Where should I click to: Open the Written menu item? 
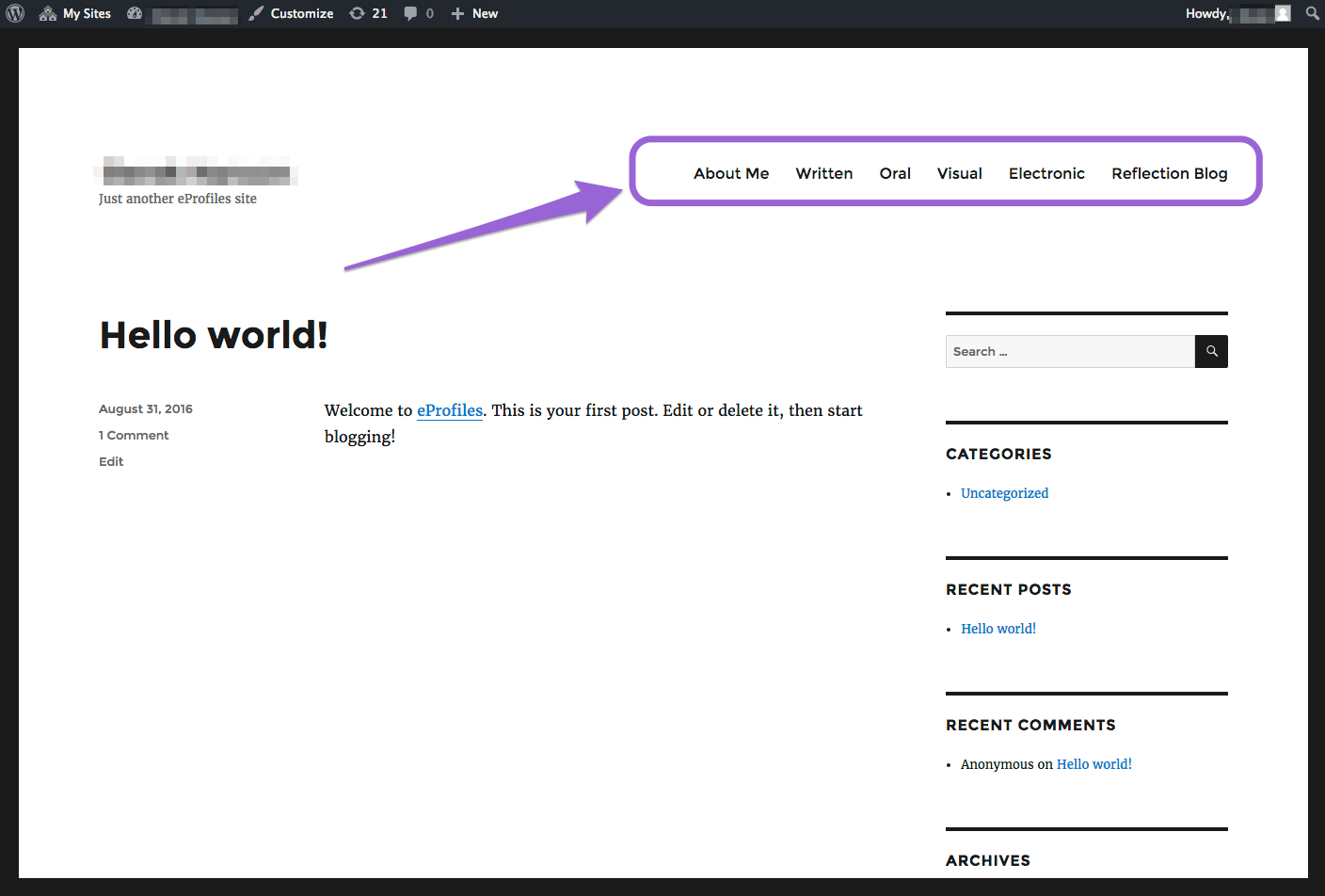point(823,173)
